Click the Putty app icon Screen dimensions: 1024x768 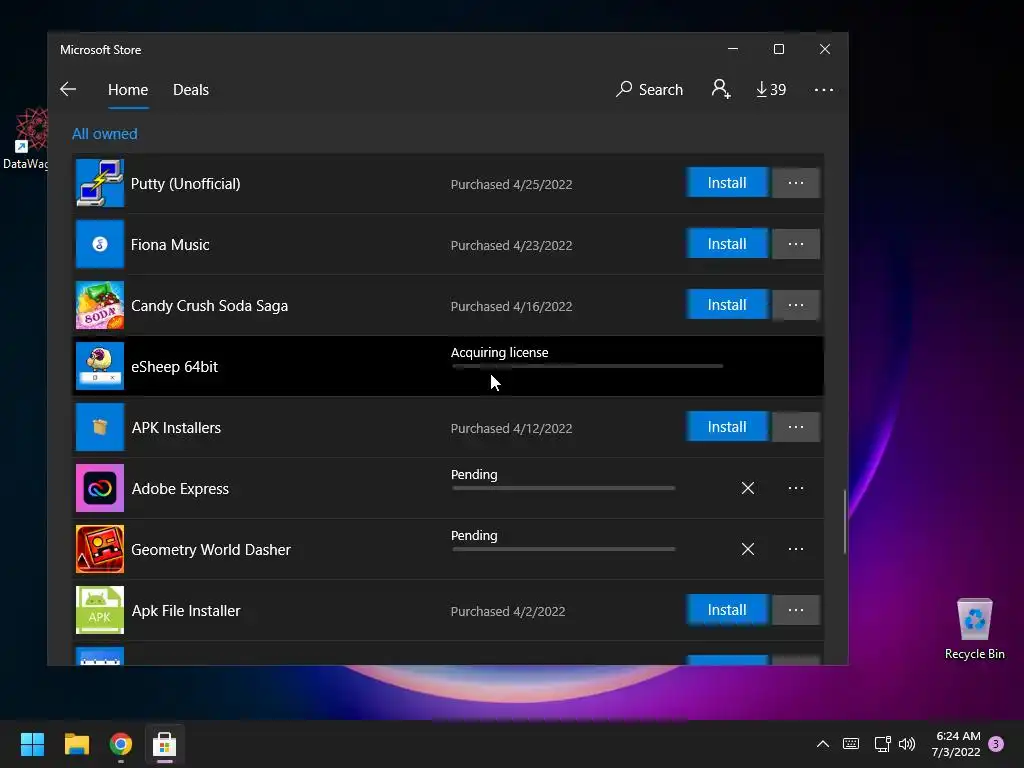tap(100, 184)
